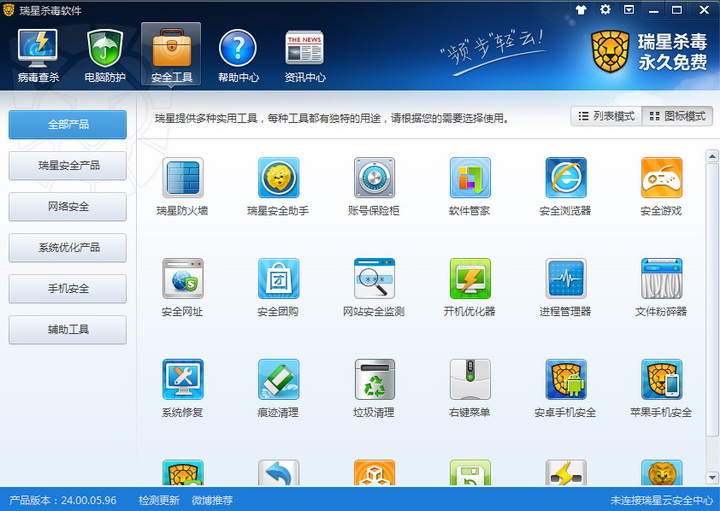
Task: Select the 安全工具 briefcase tab
Action: coord(171,54)
